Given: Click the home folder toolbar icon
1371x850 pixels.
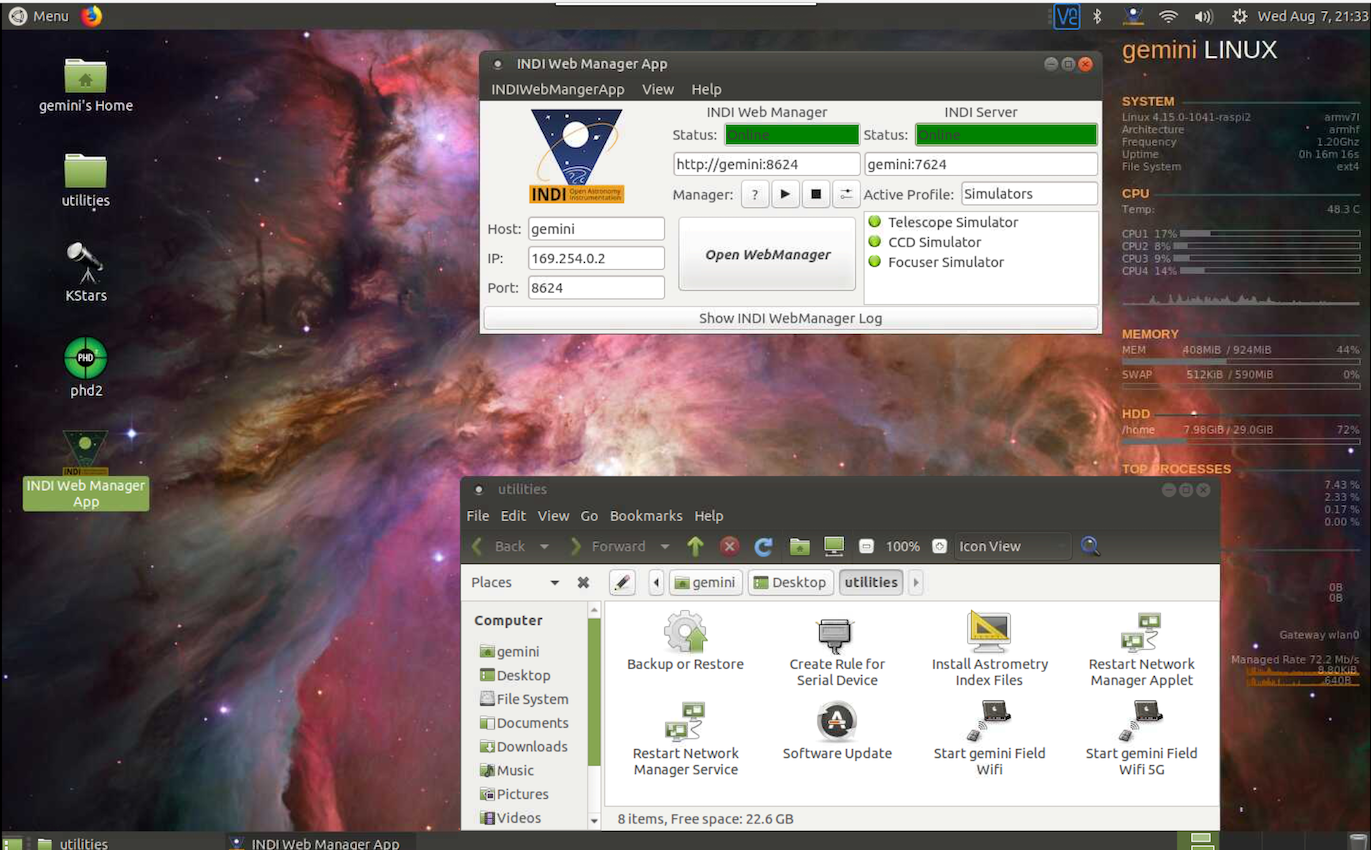Looking at the screenshot, I should (x=799, y=546).
